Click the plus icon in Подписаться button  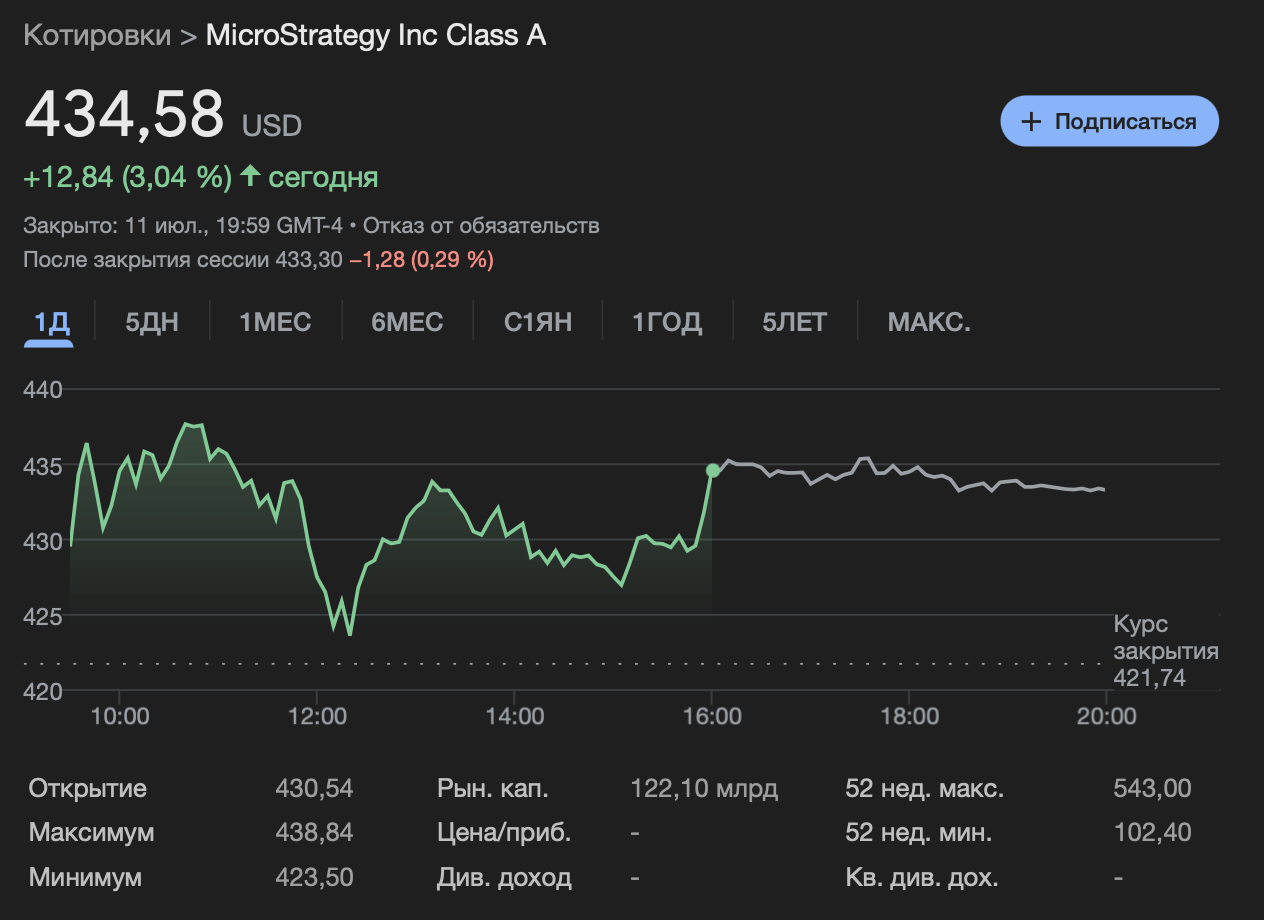pyautogui.click(x=1031, y=122)
